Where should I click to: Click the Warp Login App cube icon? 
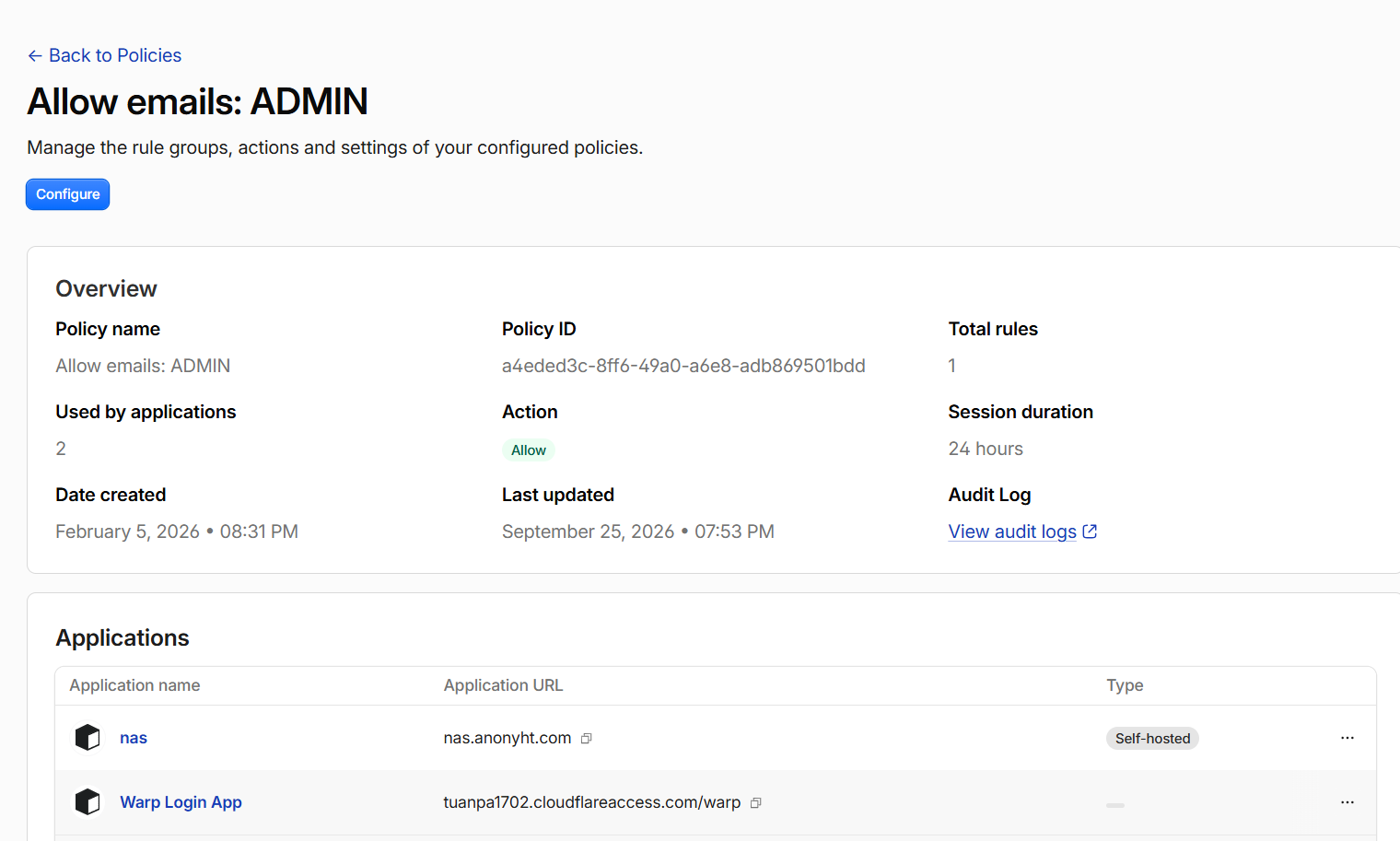(87, 802)
